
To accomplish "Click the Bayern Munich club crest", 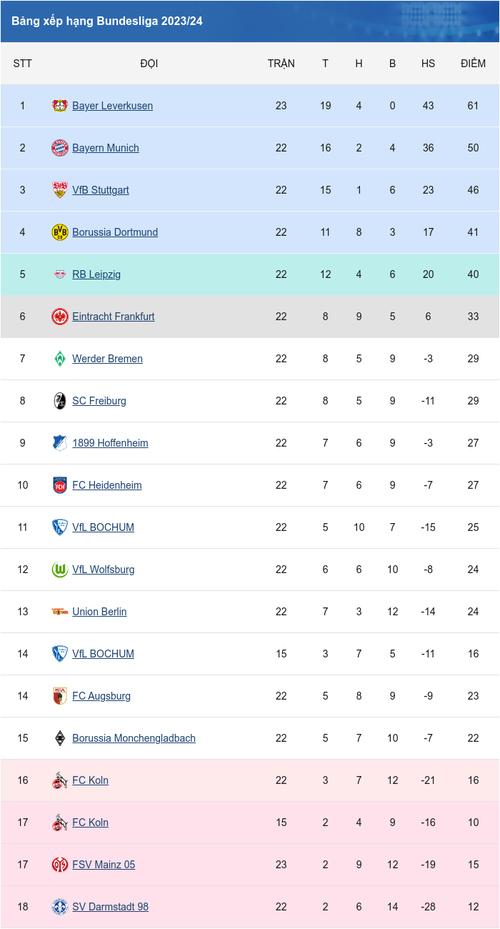I will [x=60, y=148].
